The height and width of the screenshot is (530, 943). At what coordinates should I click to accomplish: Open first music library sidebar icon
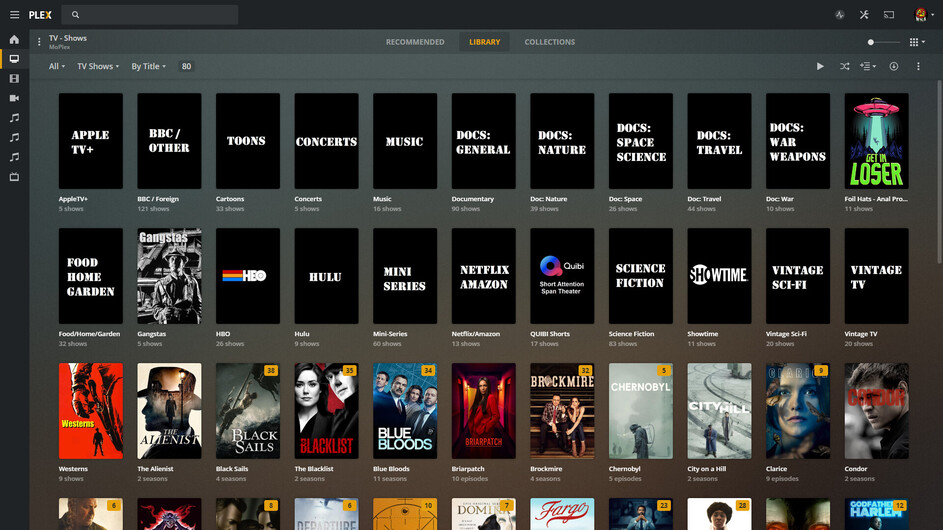coord(14,118)
